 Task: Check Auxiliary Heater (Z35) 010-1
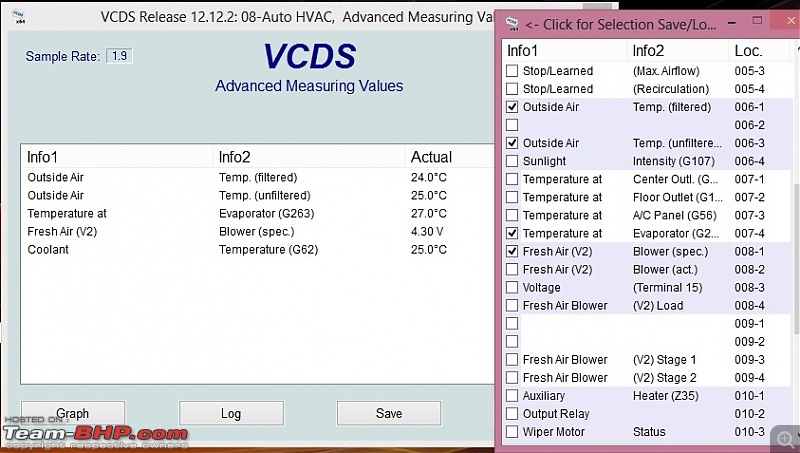point(512,396)
